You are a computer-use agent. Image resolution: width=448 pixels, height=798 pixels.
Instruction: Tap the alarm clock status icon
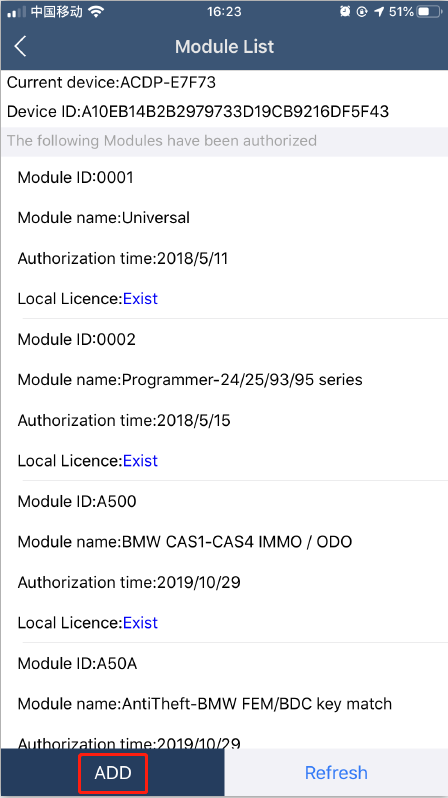[x=345, y=11]
